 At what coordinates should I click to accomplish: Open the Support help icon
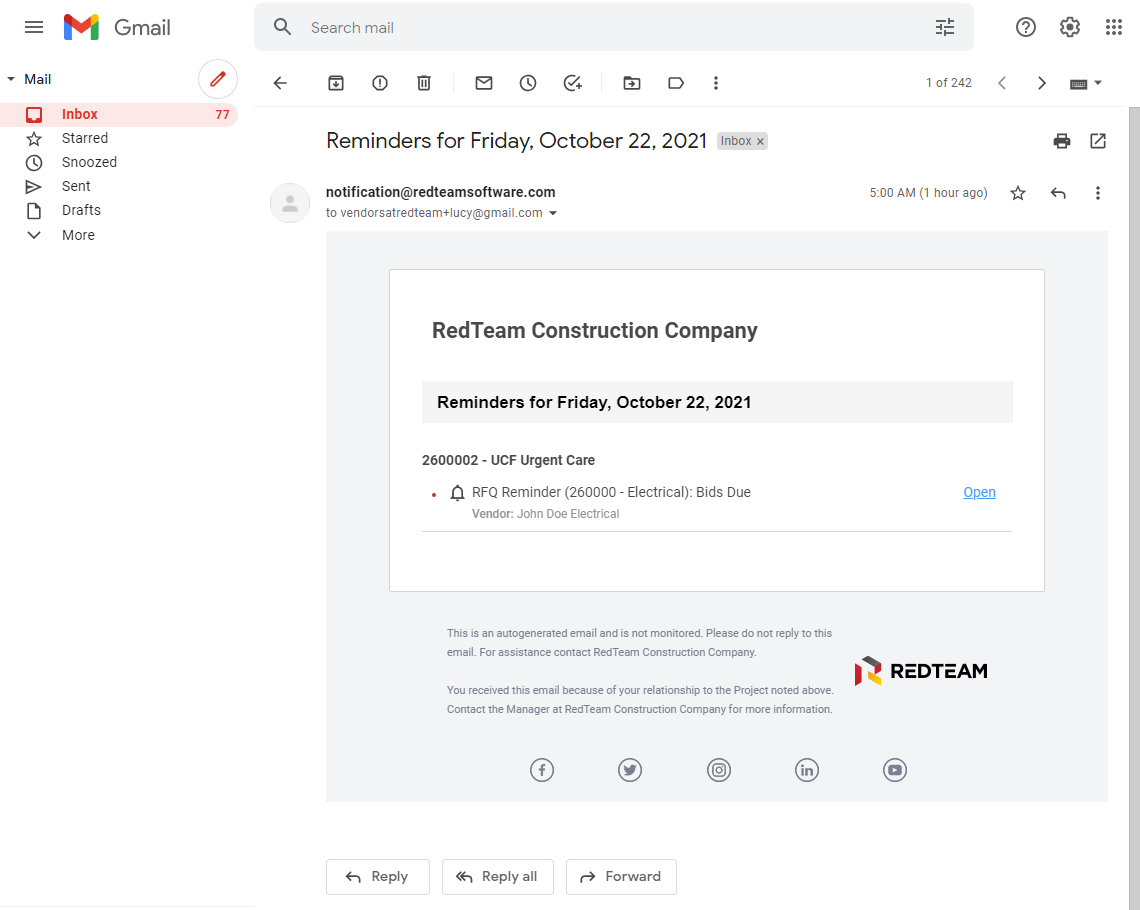pos(1025,28)
